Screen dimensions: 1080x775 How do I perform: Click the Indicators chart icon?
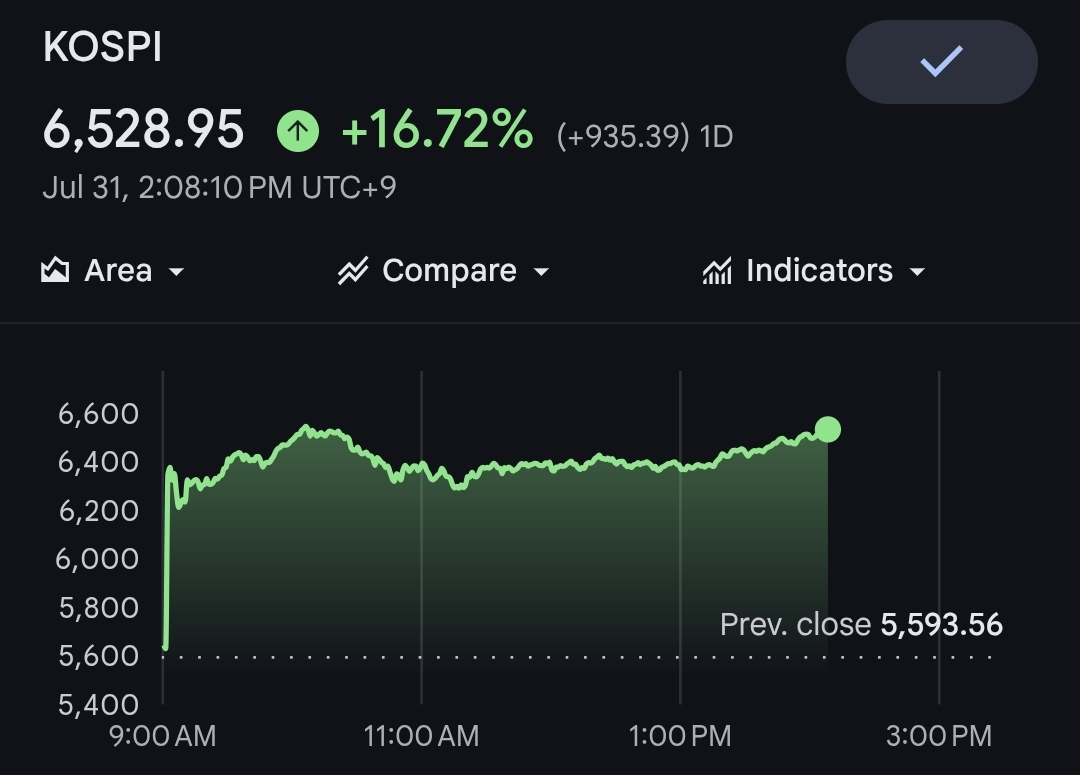(717, 271)
